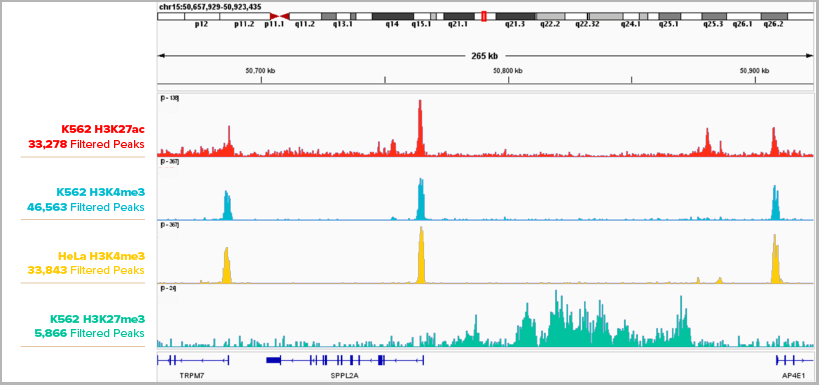Click the q21.3 cytoband on the ideogram

point(515,17)
